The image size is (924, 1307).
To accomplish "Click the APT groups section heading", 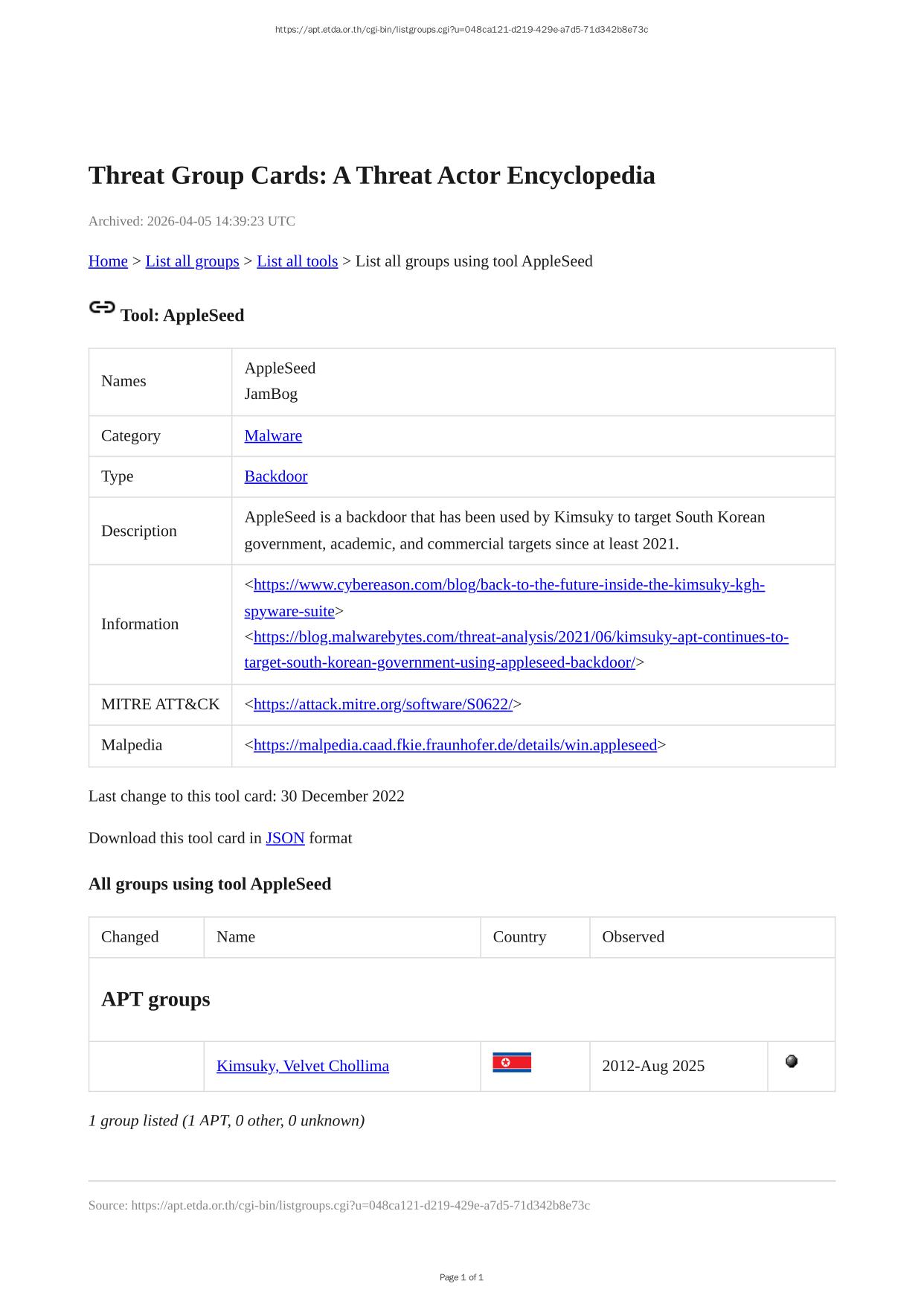I will [x=155, y=999].
